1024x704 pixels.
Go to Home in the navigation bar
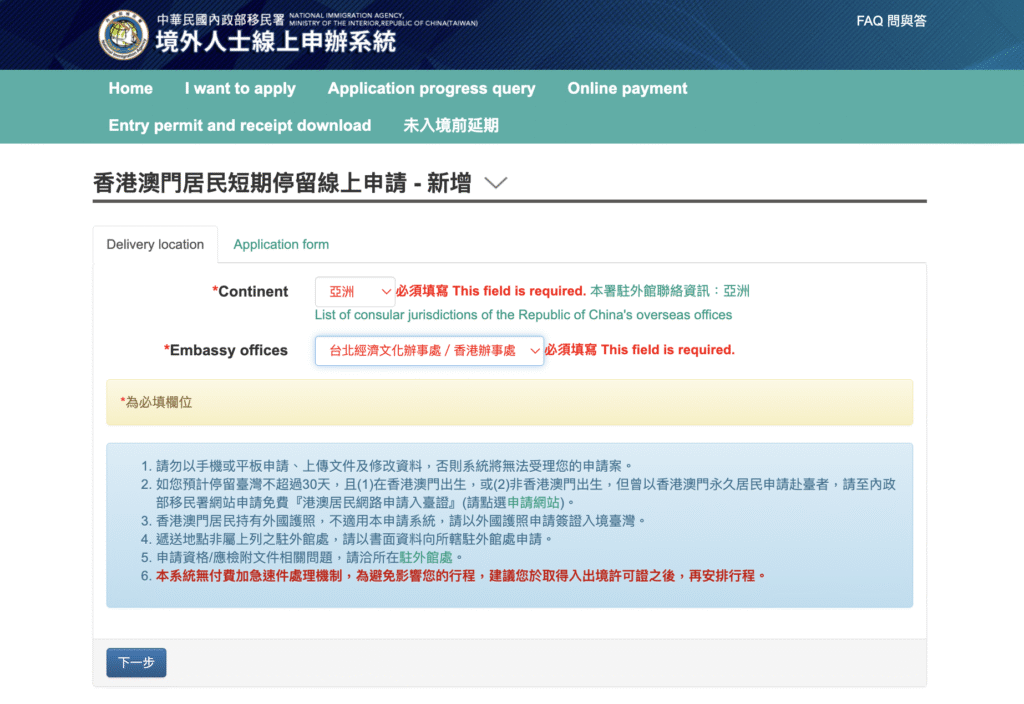click(131, 88)
